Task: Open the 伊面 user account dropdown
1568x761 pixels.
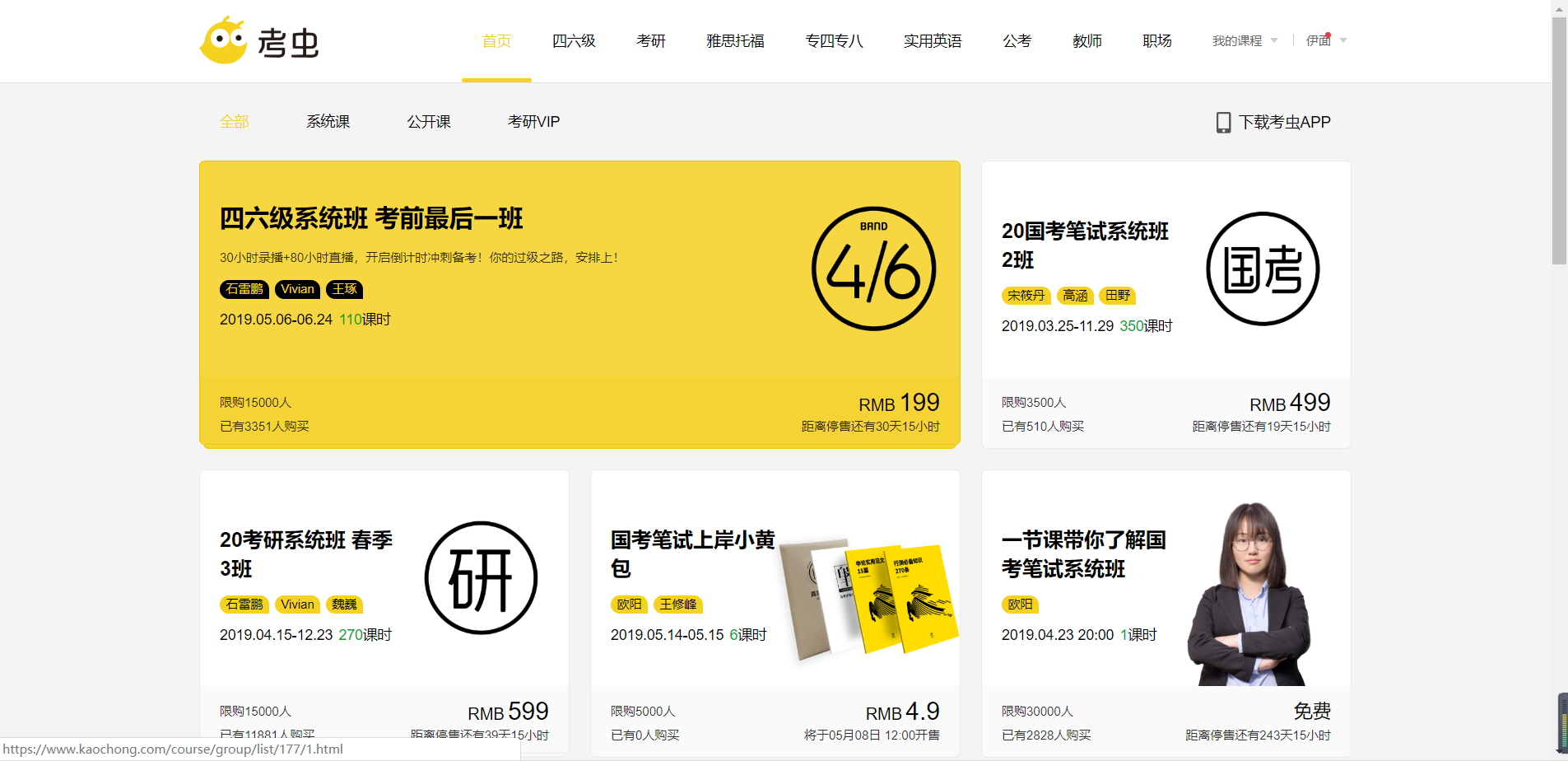Action: click(x=1326, y=40)
